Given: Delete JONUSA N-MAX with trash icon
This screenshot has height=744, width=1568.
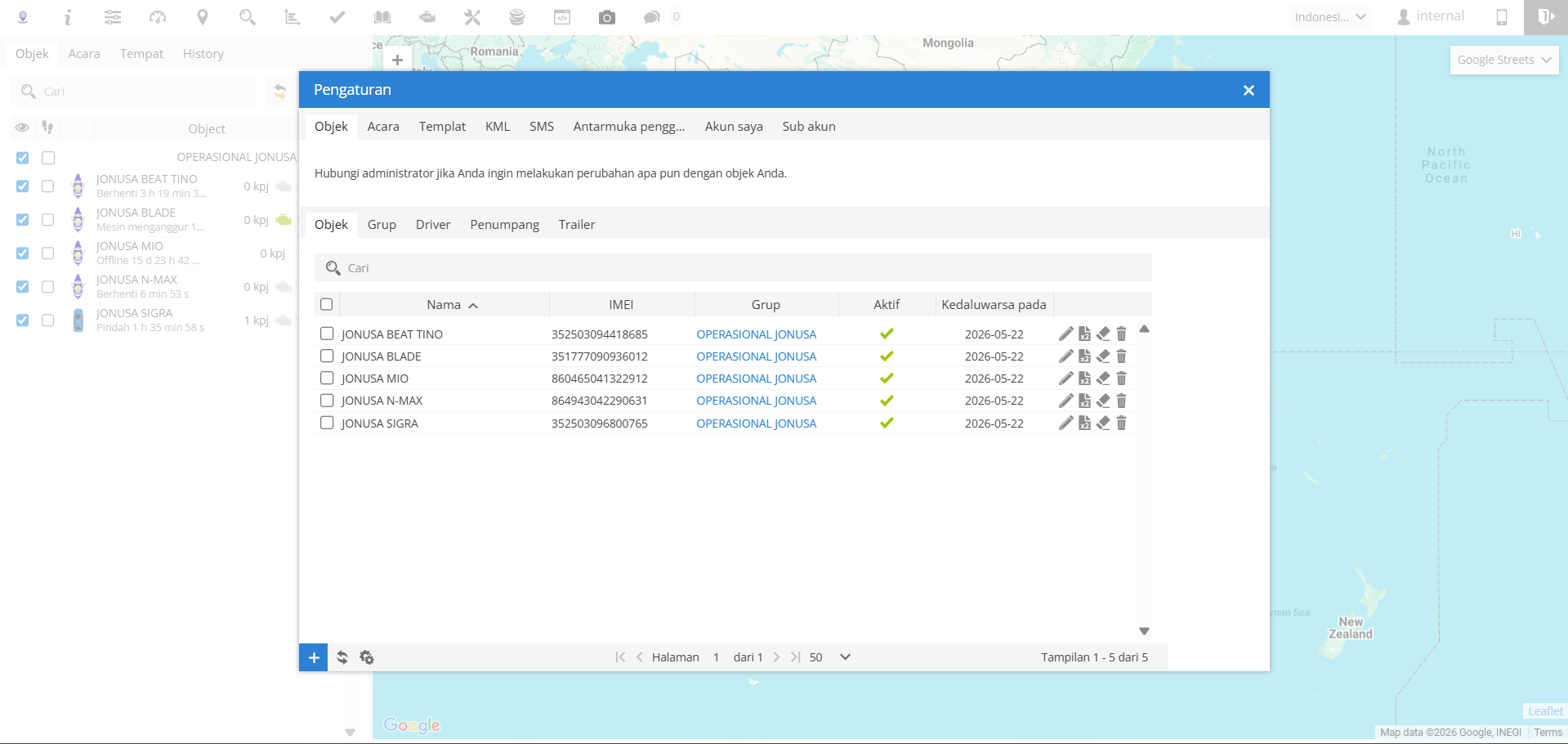Looking at the screenshot, I should tap(1121, 401).
